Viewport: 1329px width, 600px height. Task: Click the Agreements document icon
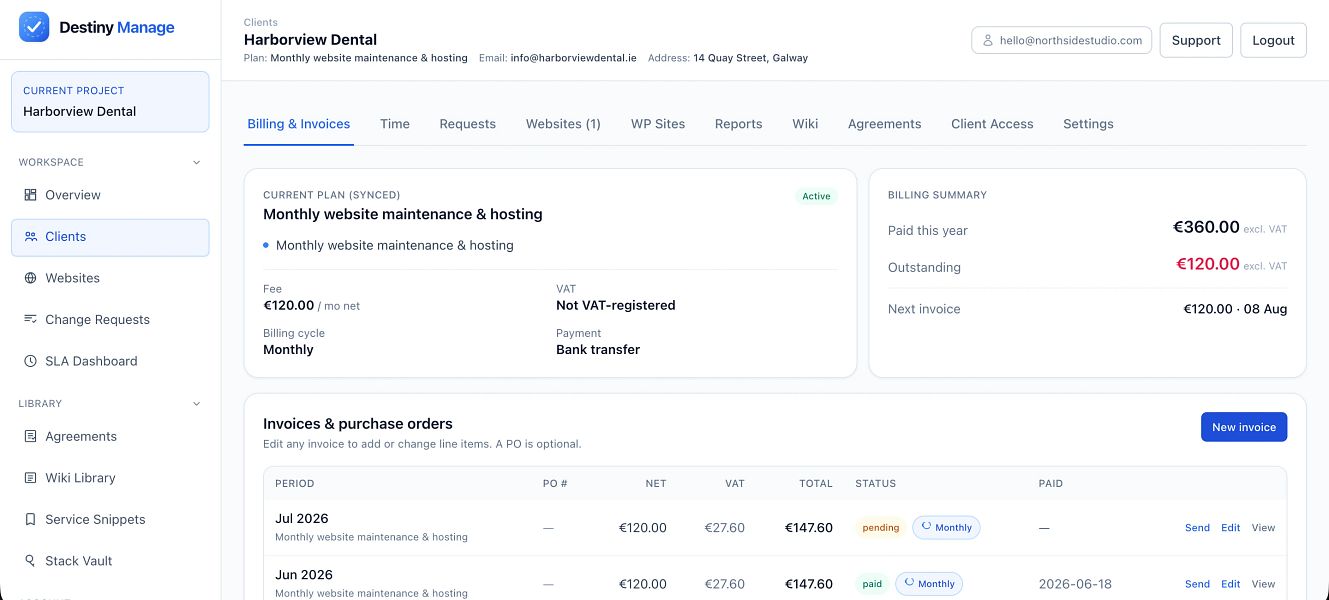click(30, 437)
